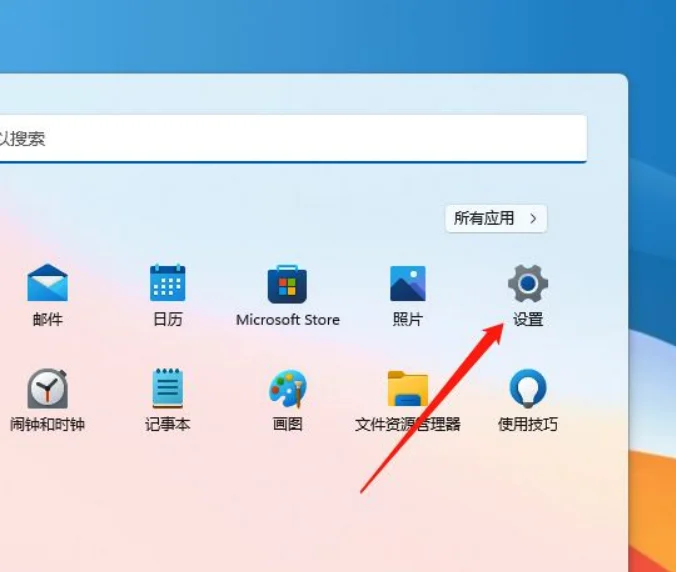Open 设置 settings gear icon
Viewport: 676px width, 572px height.
[x=528, y=284]
